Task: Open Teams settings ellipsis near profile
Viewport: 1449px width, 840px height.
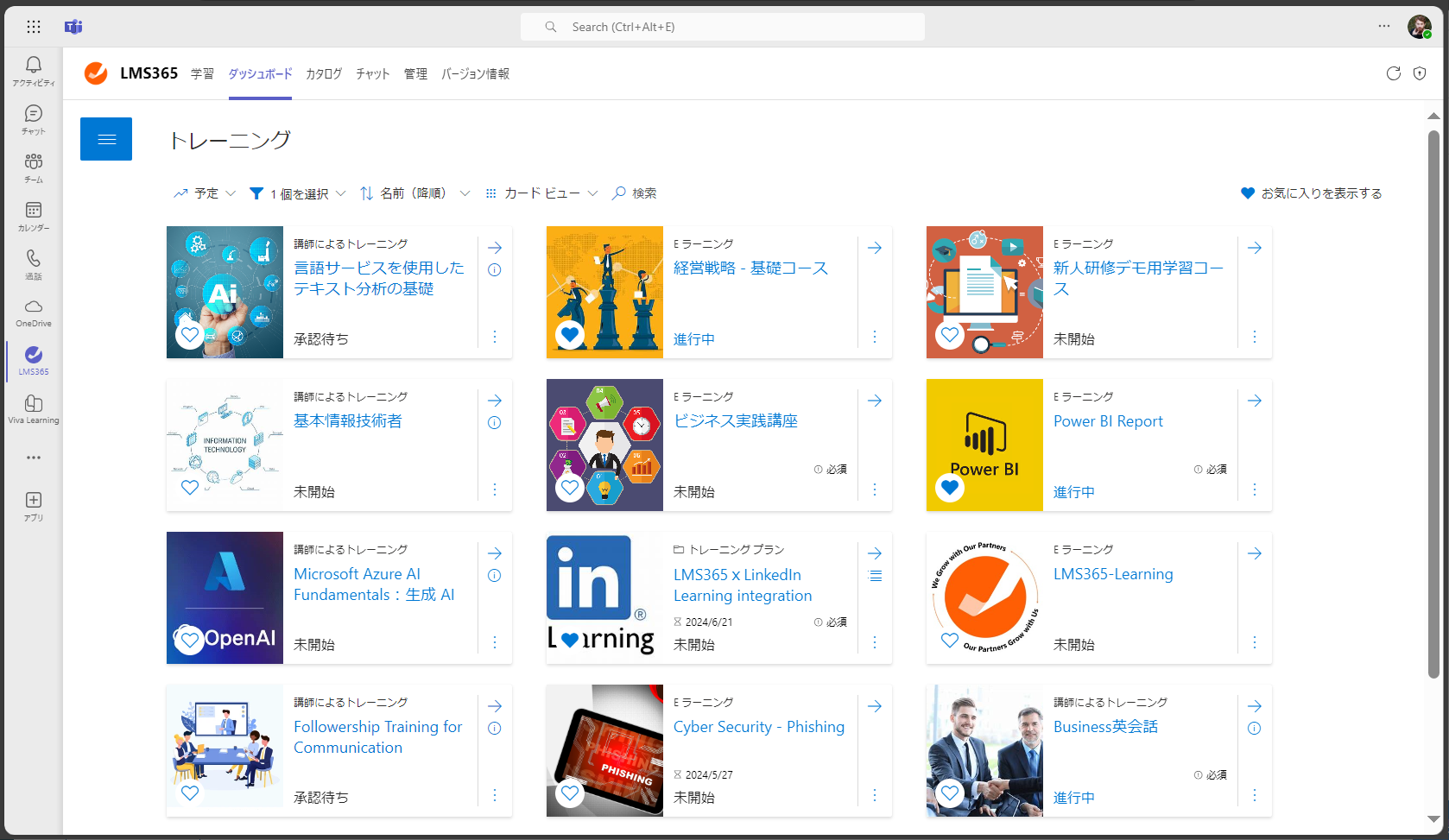Action: point(1384,26)
